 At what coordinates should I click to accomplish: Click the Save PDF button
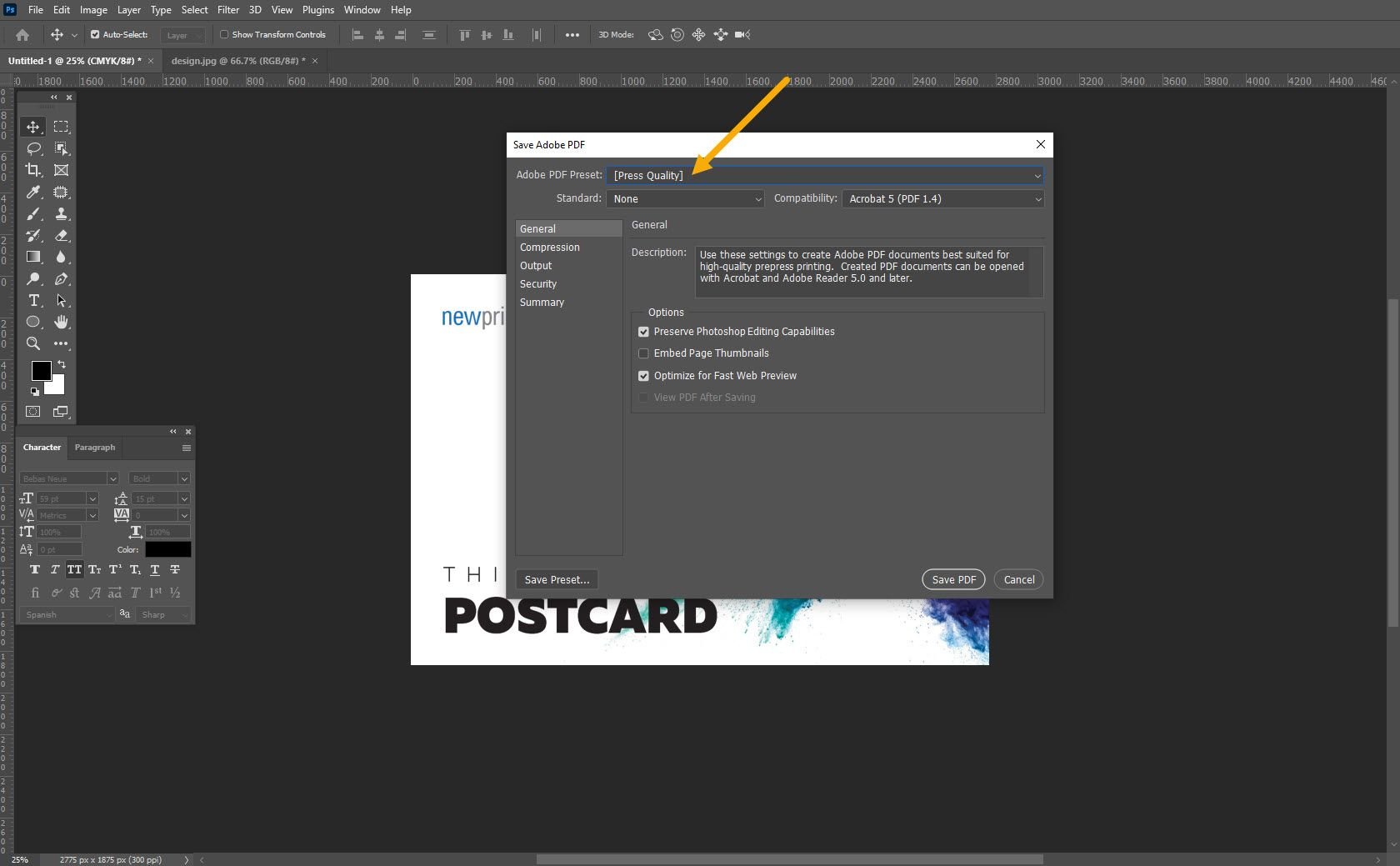point(953,580)
